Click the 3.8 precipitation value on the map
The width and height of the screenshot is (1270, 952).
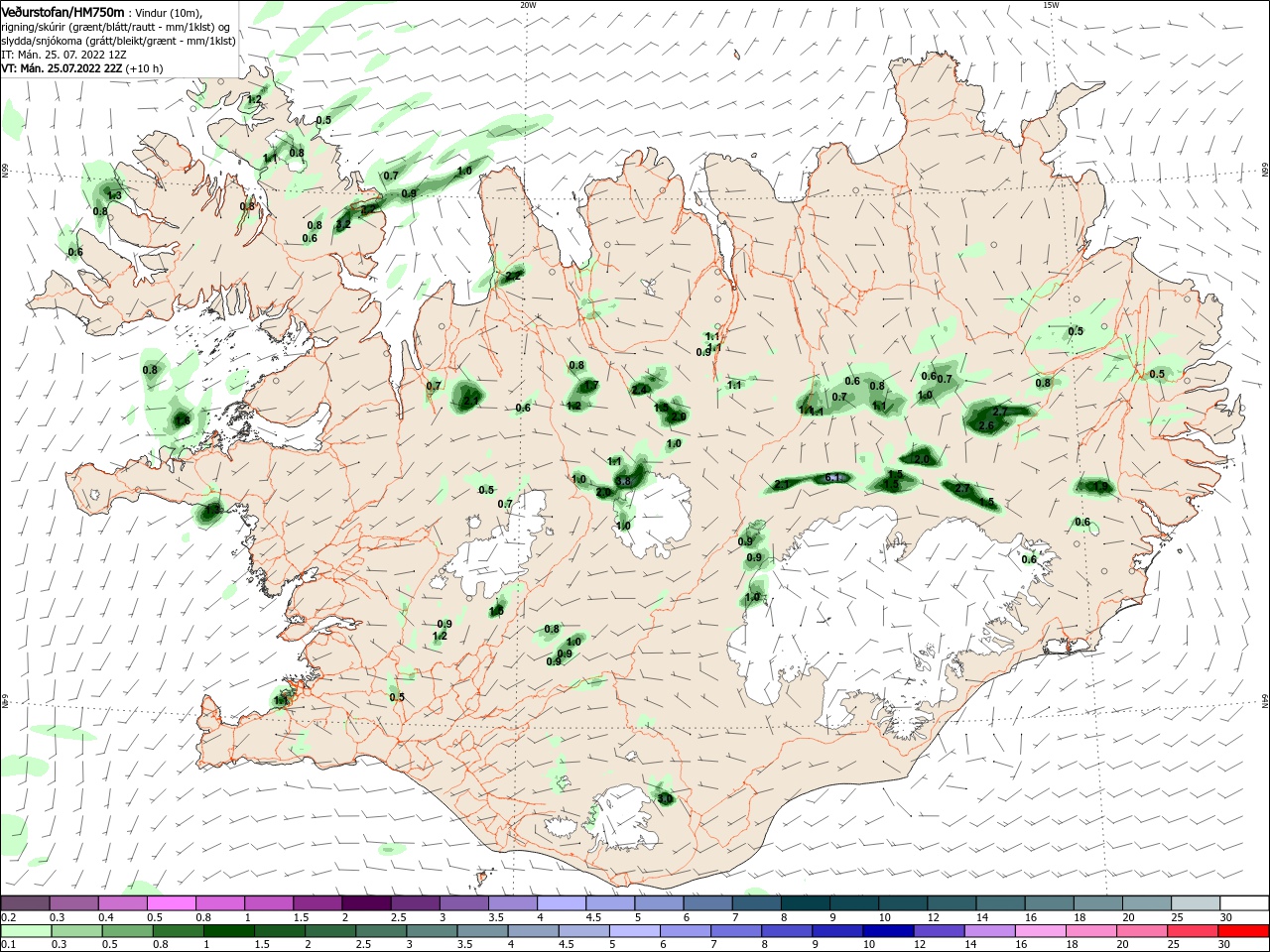click(623, 482)
